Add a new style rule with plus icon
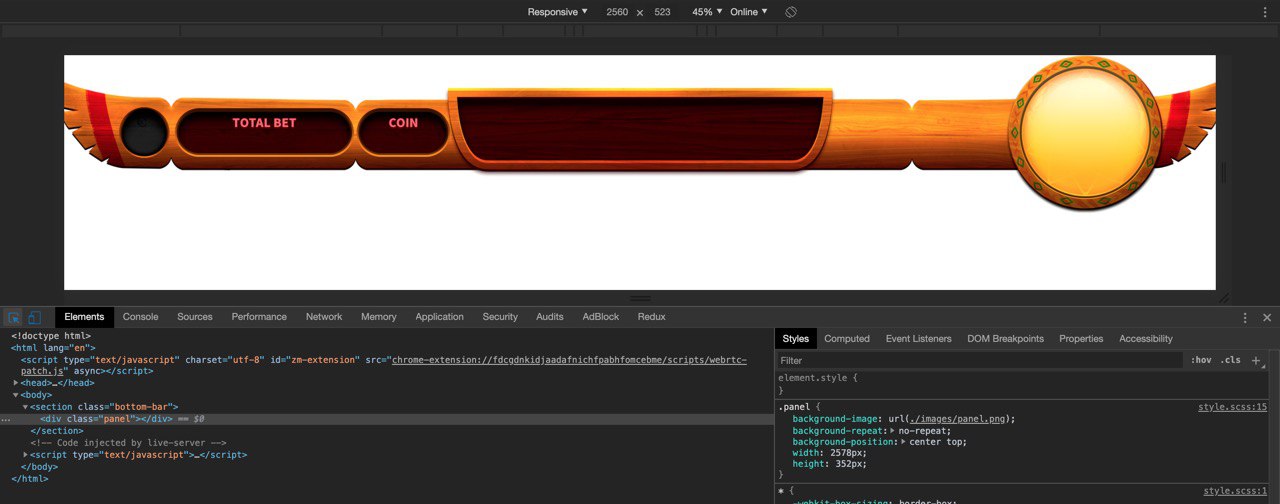The width and height of the screenshot is (1280, 504). click(1256, 360)
